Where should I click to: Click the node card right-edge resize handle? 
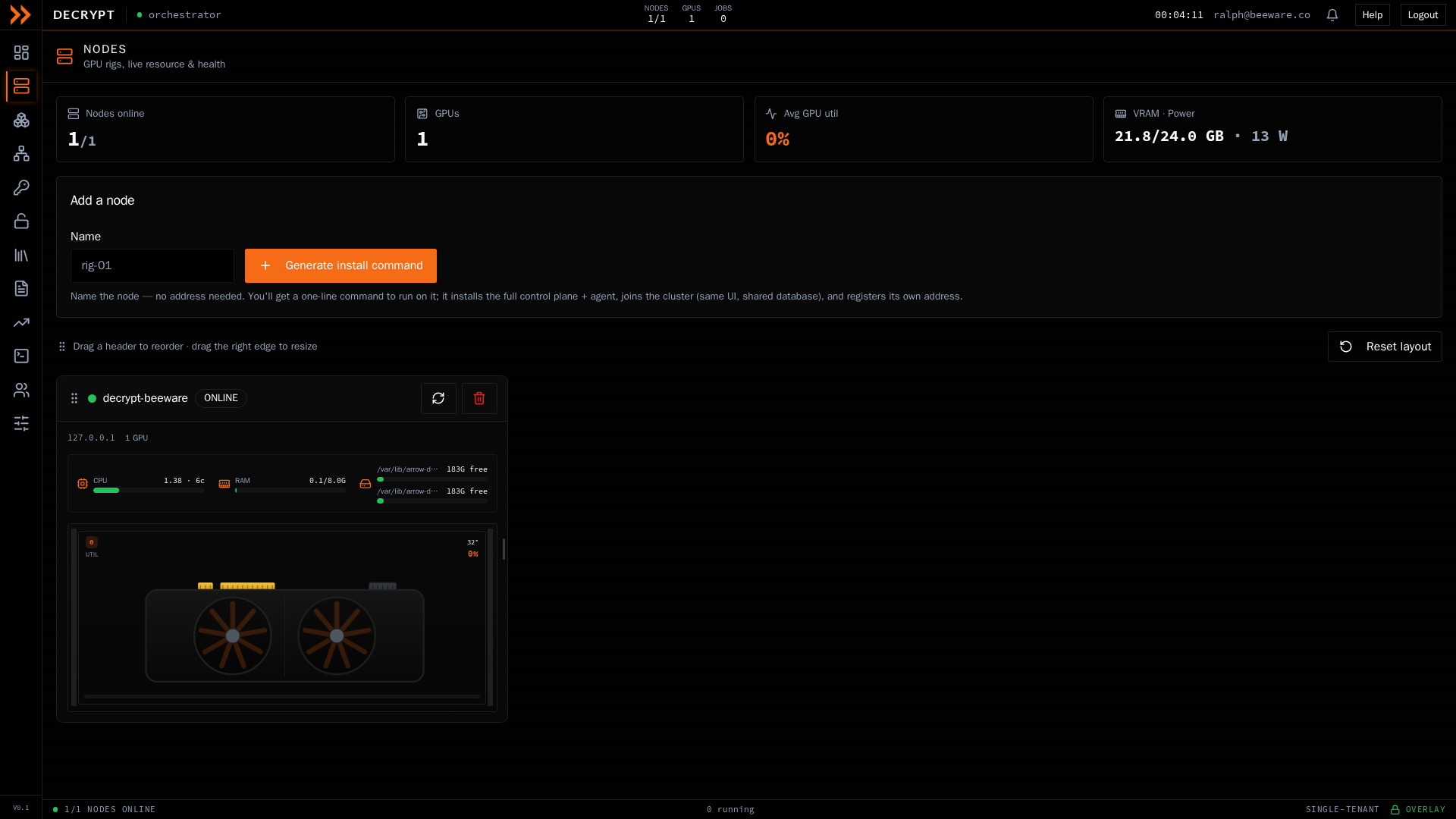point(504,549)
